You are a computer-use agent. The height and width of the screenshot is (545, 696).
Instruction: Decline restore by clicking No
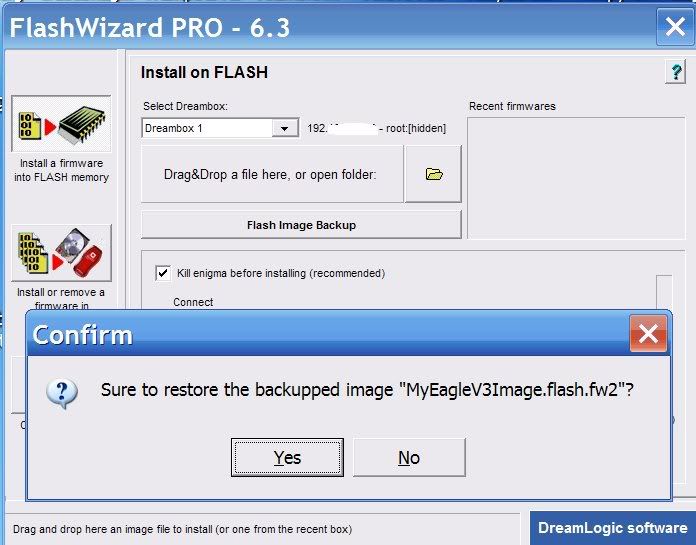[409, 458]
